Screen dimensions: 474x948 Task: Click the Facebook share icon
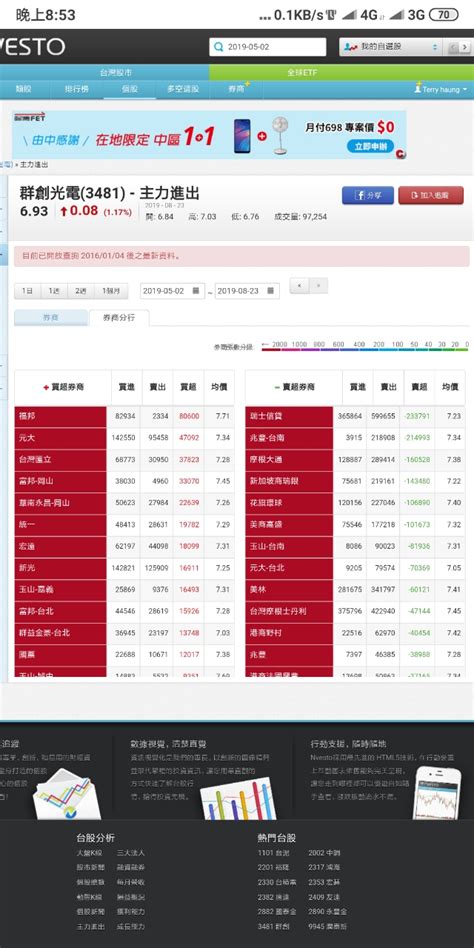[359, 195]
